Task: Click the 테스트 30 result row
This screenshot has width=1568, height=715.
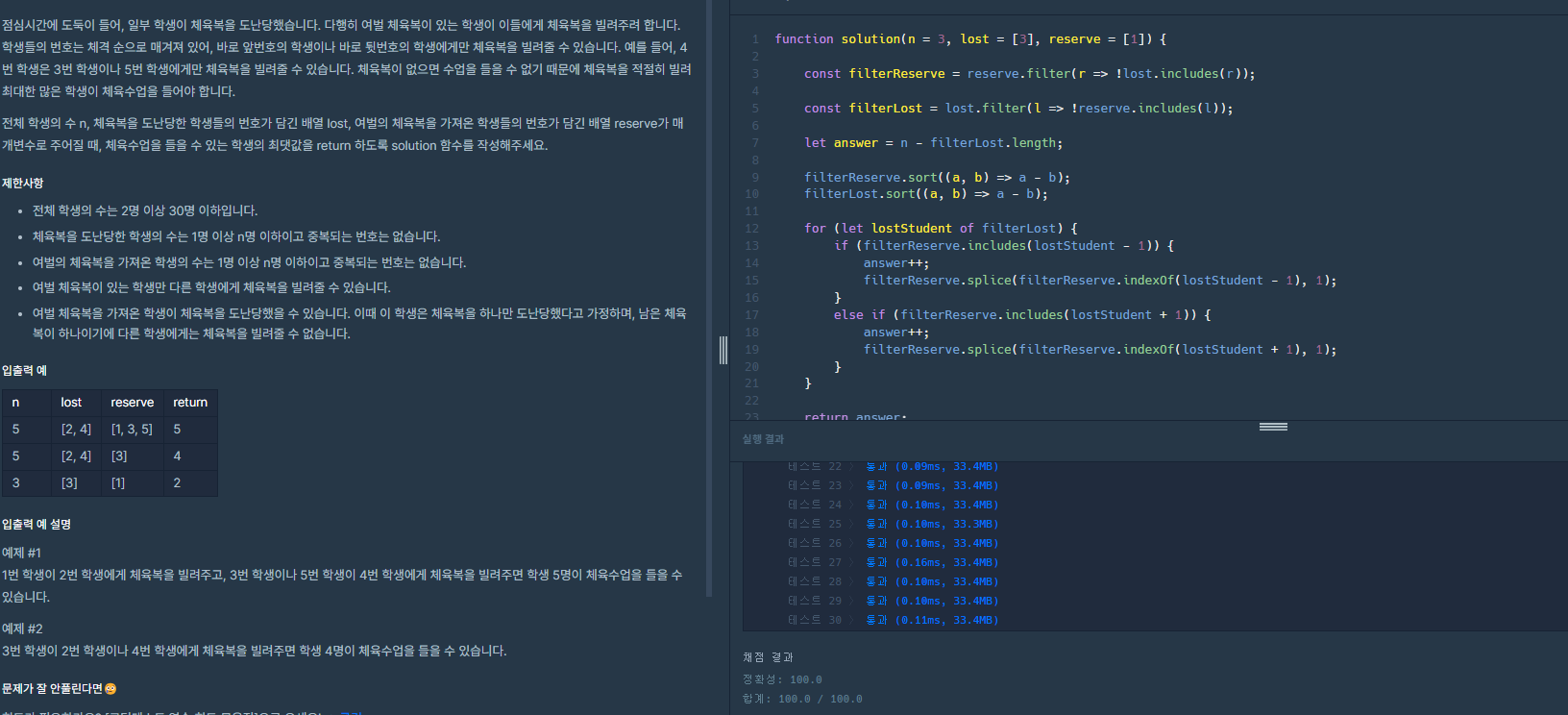Action: [894, 621]
